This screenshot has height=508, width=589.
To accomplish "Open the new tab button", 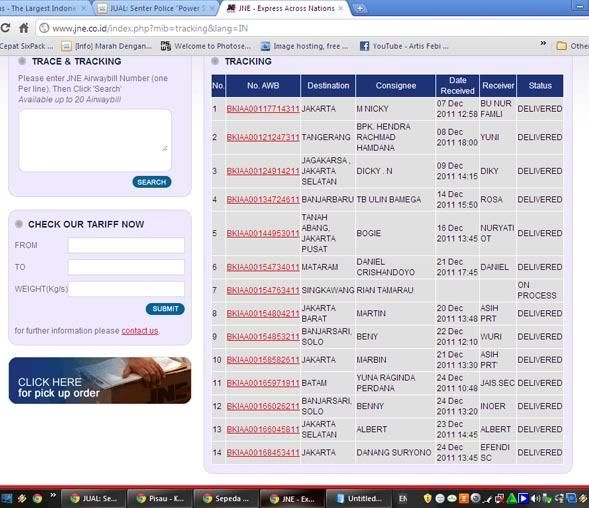I will [359, 8].
